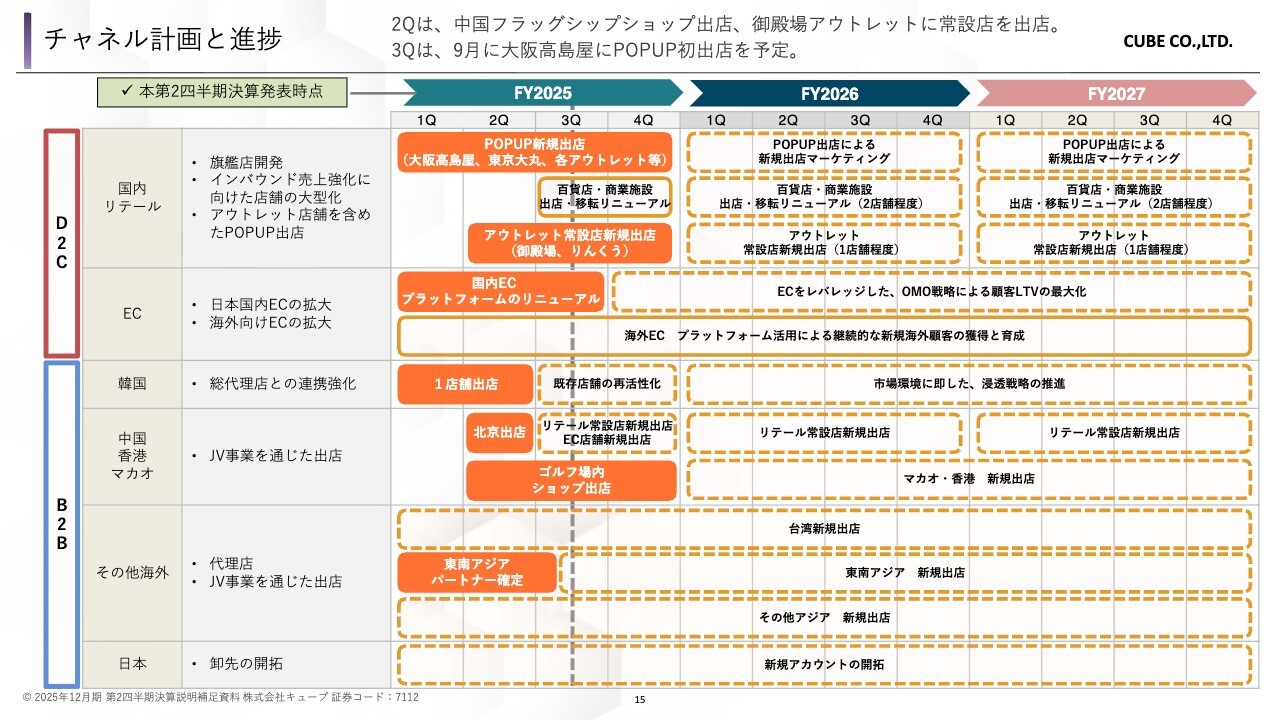Image resolution: width=1280 pixels, height=720 pixels.
Task: Click the POPUP新規出店 (大阪高島屋…) orange box
Action: pos(535,152)
